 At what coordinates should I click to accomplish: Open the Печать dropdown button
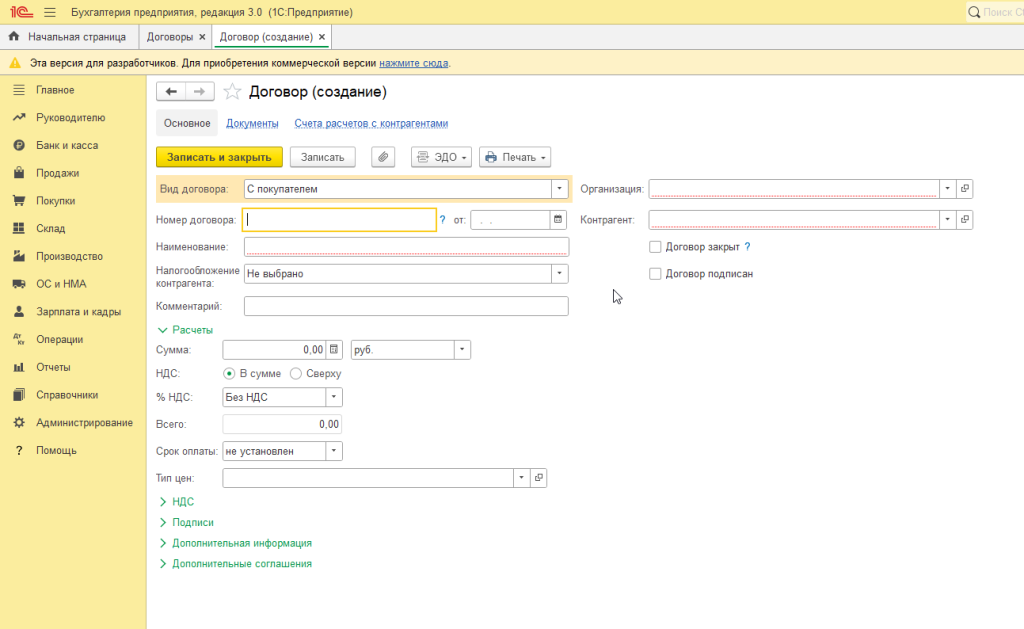[x=515, y=157]
